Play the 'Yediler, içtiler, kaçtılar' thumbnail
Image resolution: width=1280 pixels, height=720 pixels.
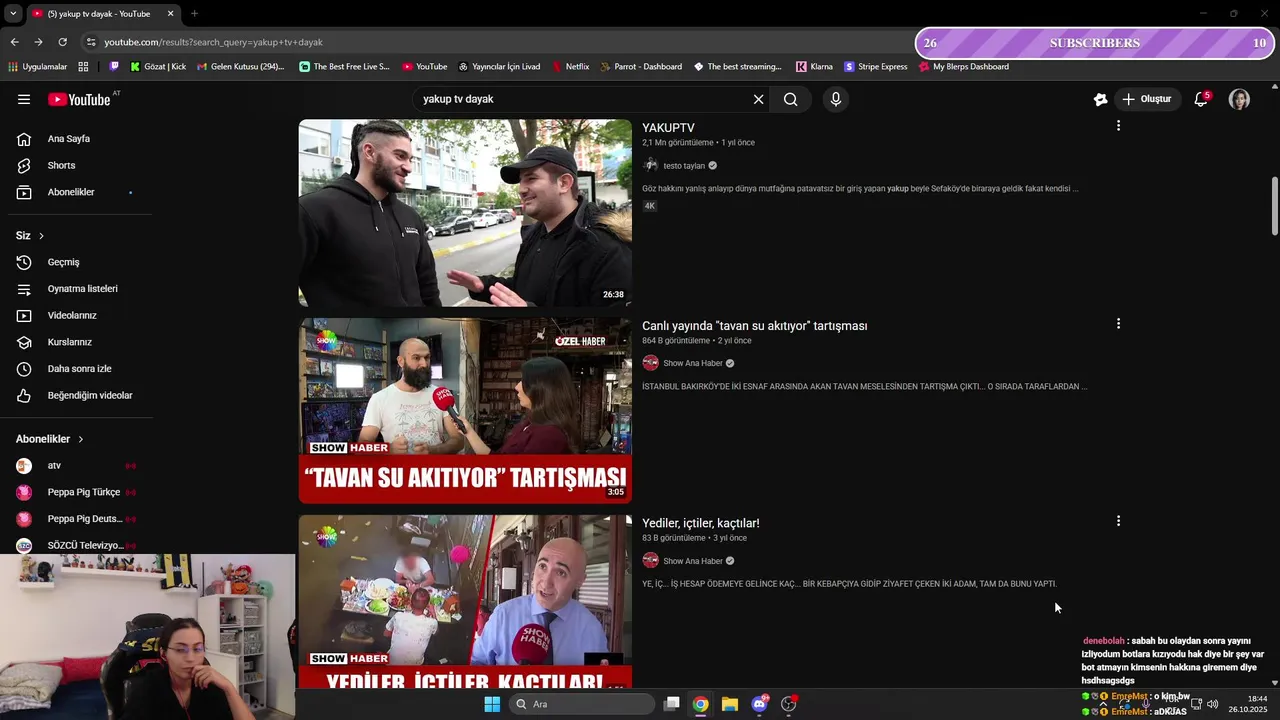(465, 602)
